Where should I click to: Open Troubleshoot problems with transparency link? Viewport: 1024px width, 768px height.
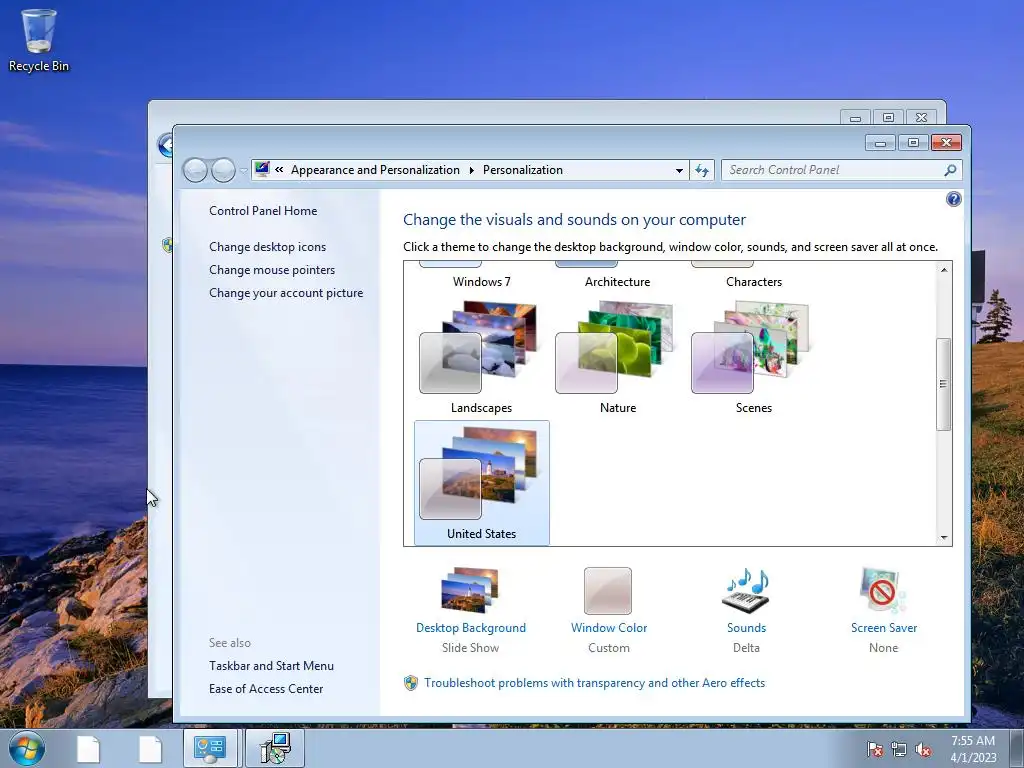(x=594, y=683)
